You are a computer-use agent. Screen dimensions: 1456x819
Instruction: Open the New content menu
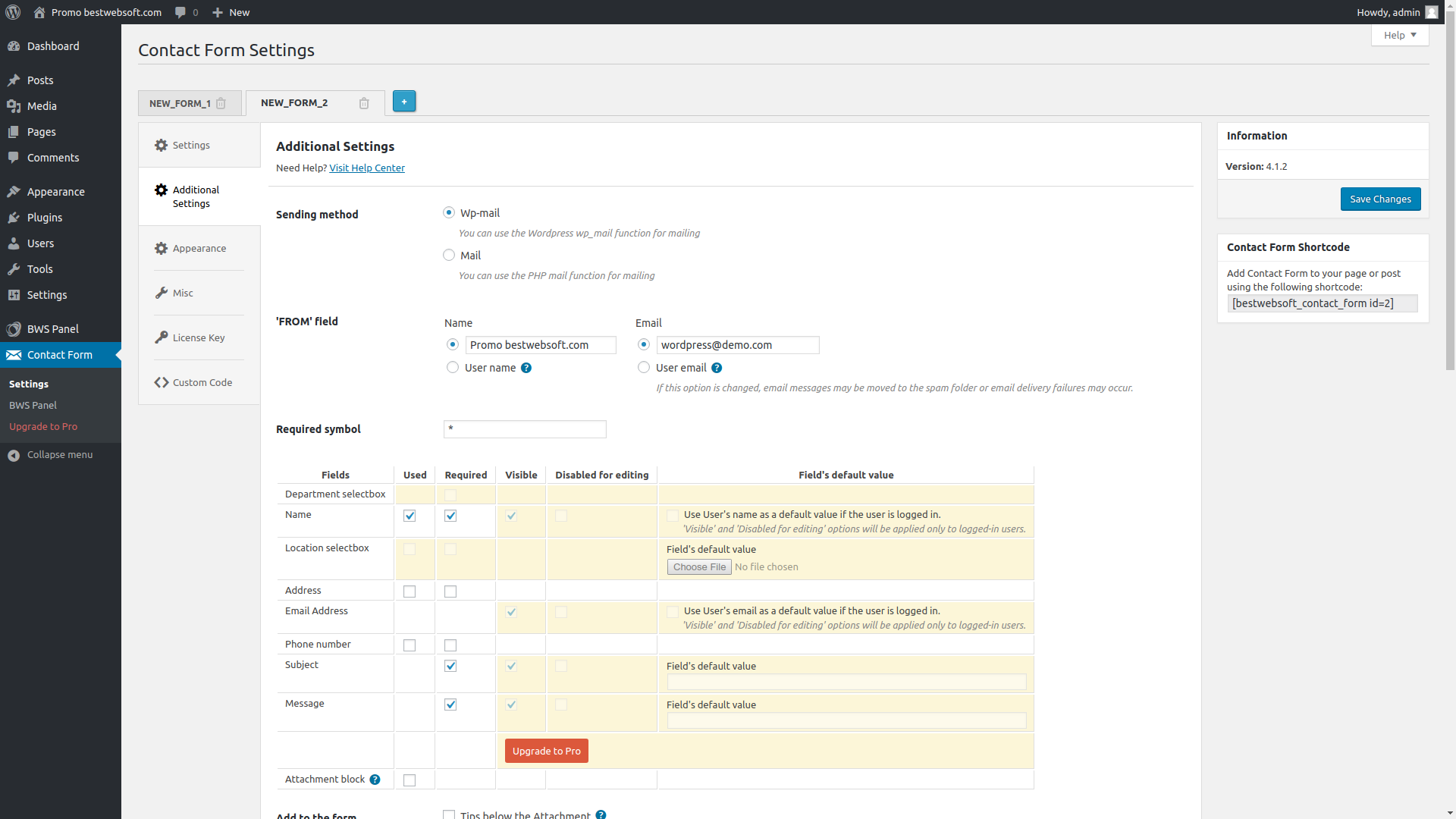[231, 12]
